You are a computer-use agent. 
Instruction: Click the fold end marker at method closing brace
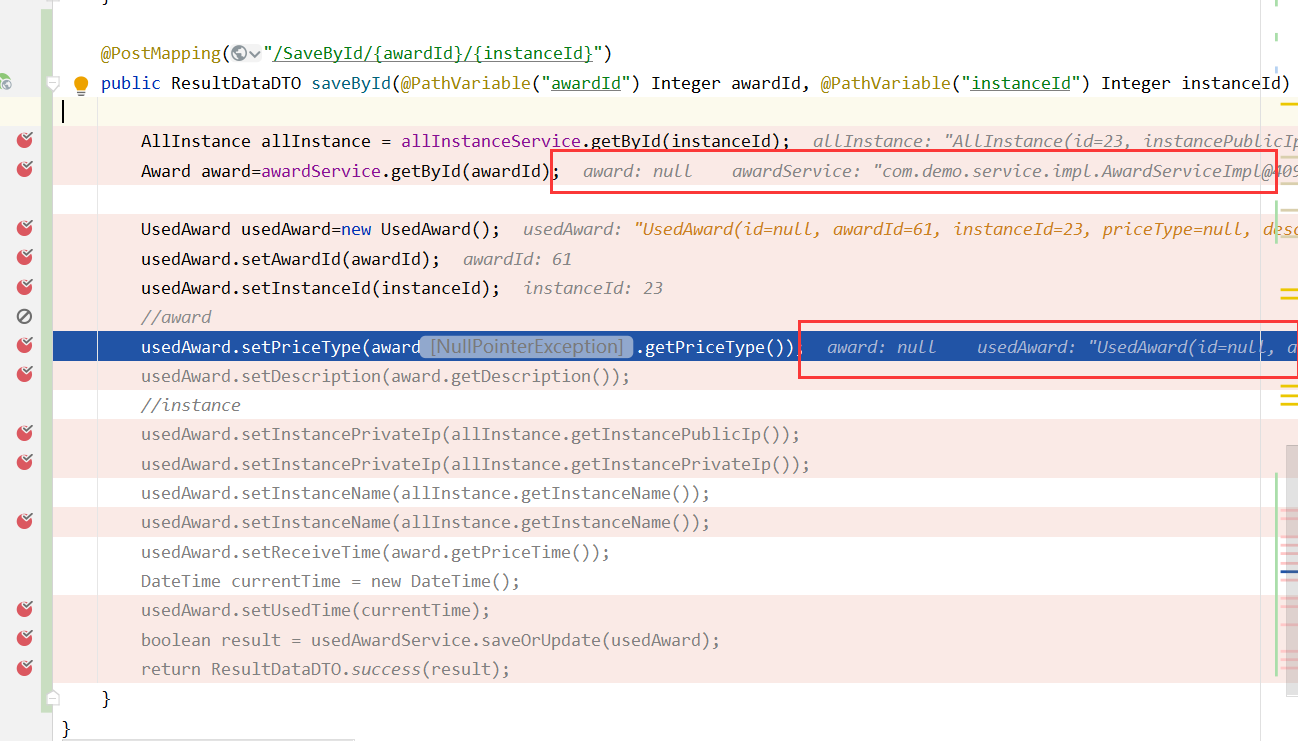(x=54, y=697)
